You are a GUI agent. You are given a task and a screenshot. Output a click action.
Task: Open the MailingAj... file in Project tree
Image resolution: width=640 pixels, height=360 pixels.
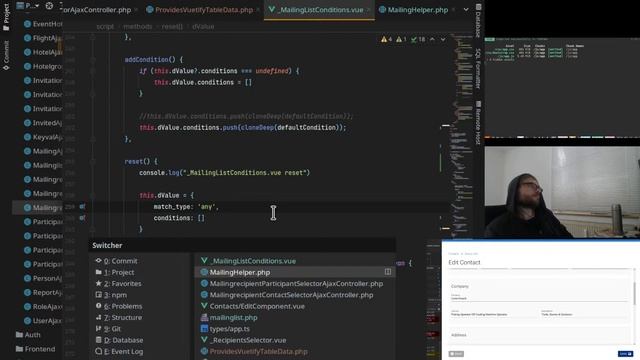coord(43,151)
